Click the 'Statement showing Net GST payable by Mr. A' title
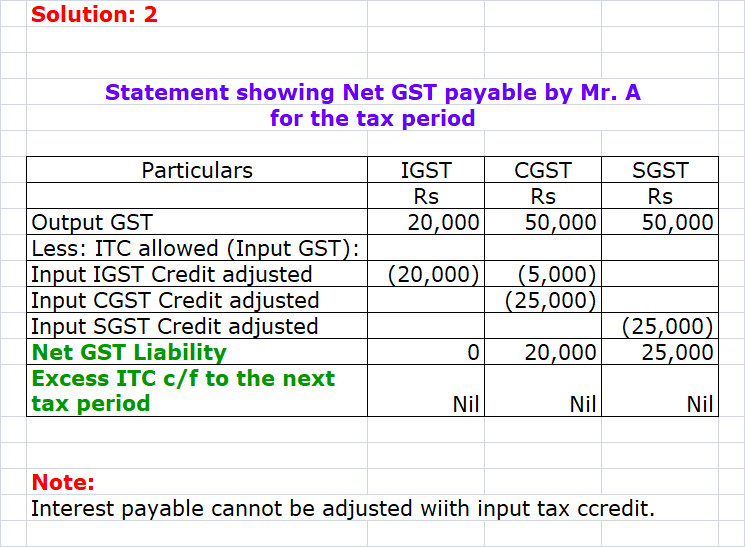 click(x=372, y=92)
